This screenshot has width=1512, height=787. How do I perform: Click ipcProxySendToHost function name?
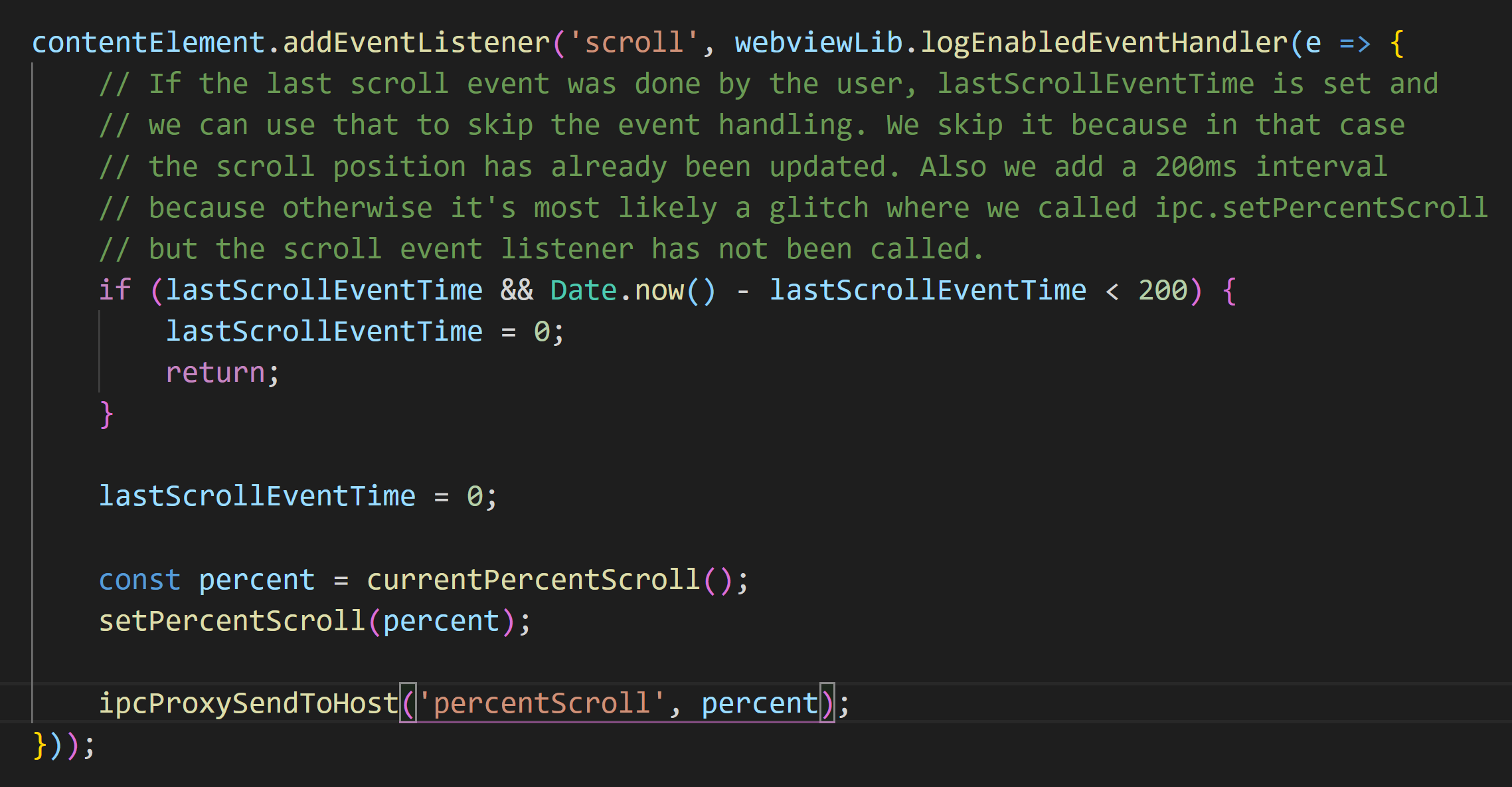pos(248,703)
